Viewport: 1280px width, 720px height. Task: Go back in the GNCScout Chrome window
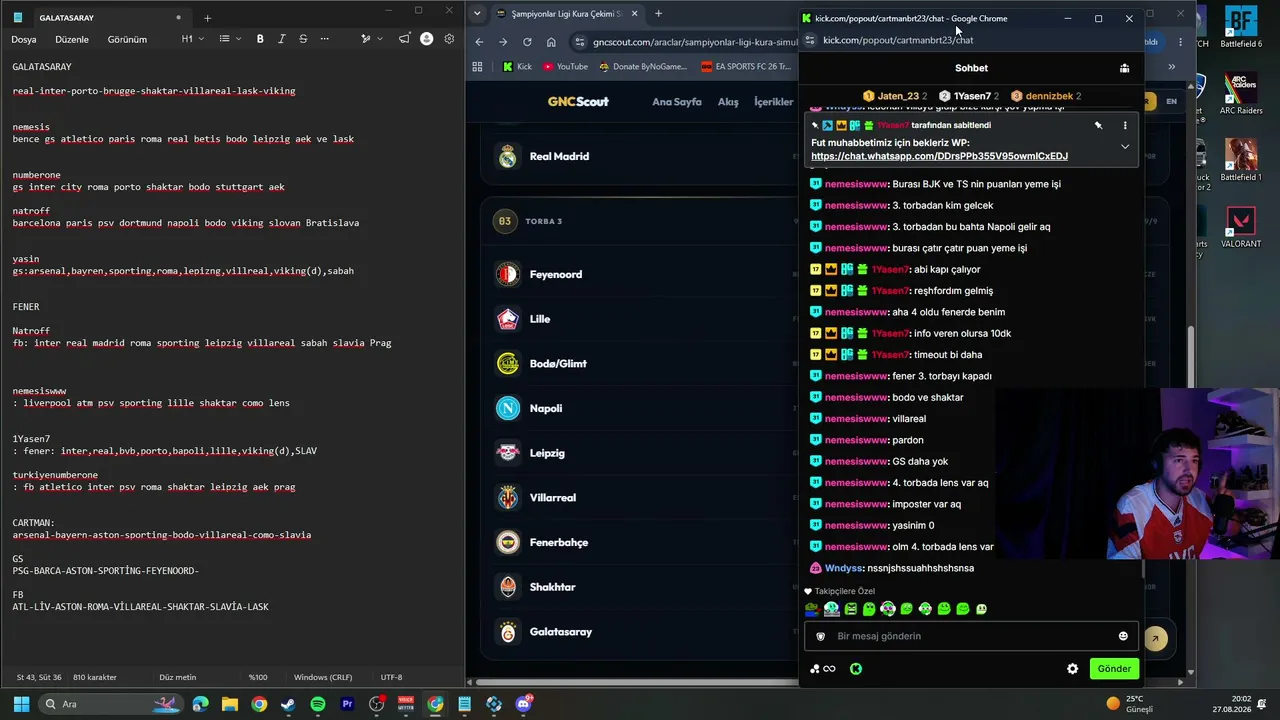479,42
